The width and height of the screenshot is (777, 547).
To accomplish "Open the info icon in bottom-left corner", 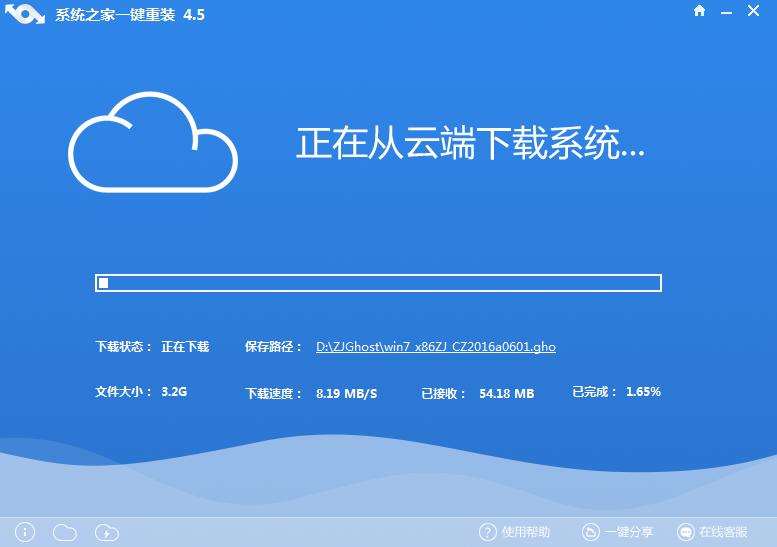I will [26, 532].
